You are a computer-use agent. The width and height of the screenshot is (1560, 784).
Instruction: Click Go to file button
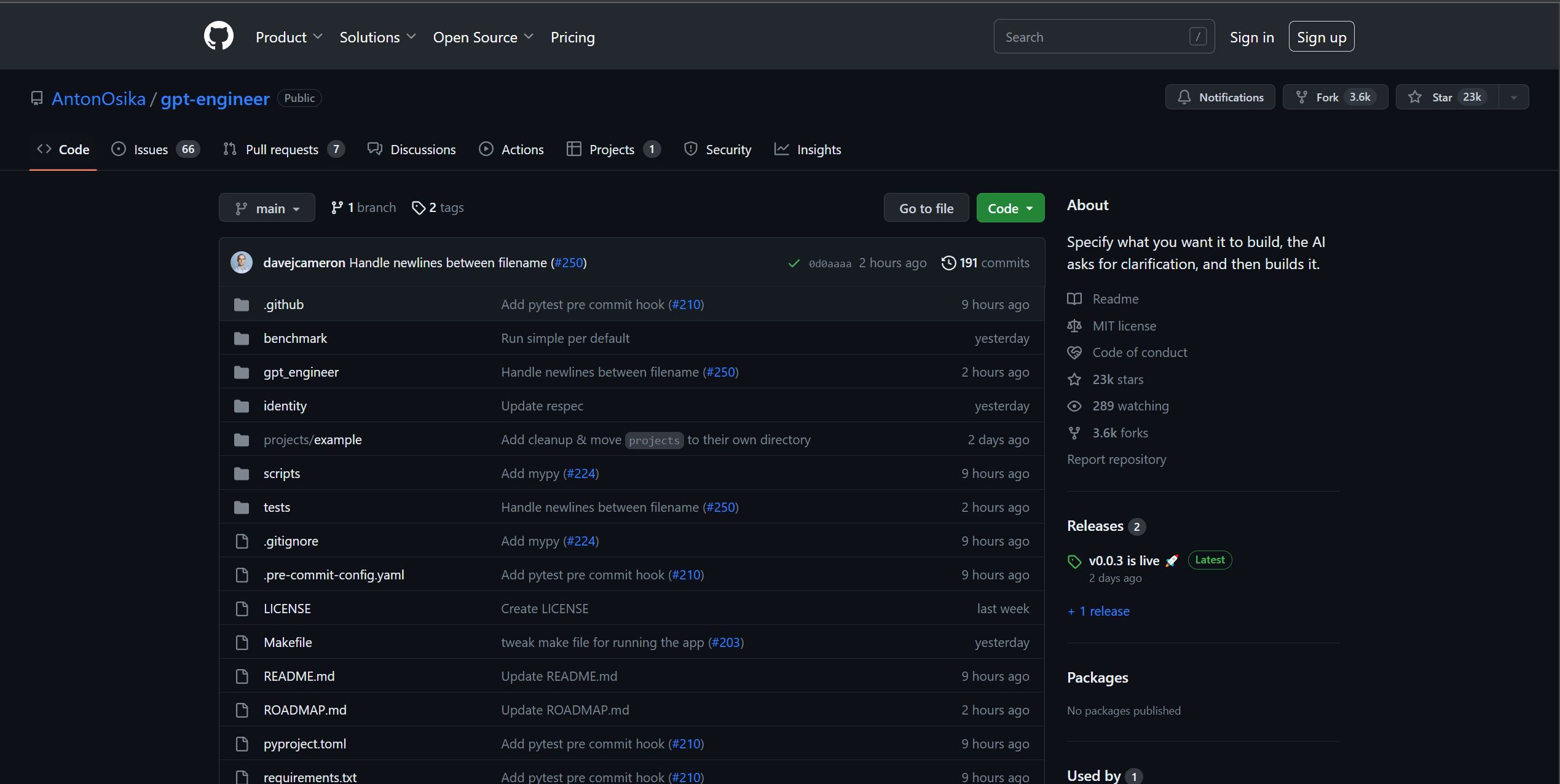[x=926, y=207]
